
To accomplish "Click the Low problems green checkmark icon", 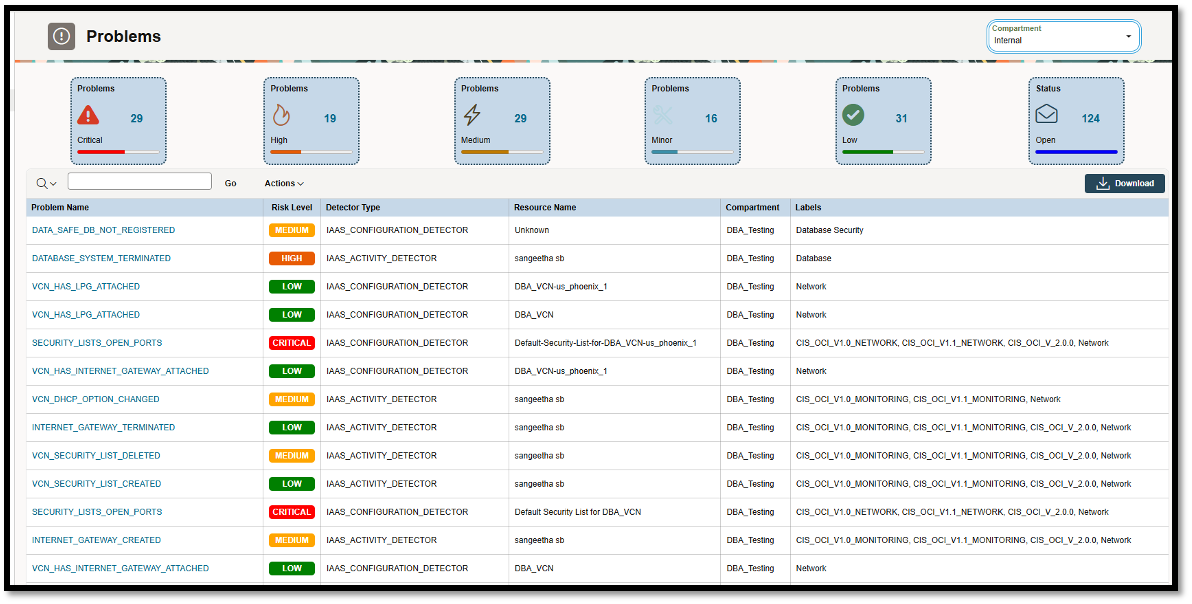I will tap(853, 116).
